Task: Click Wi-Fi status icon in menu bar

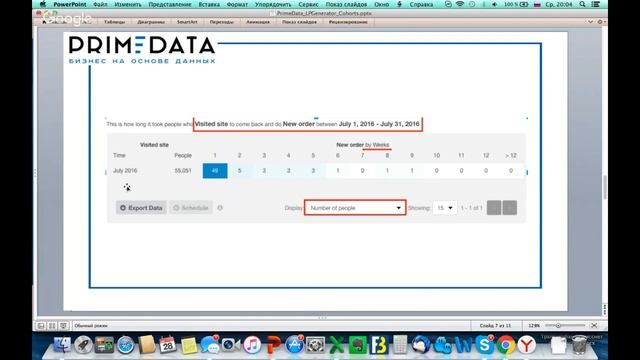Action: [460, 4]
